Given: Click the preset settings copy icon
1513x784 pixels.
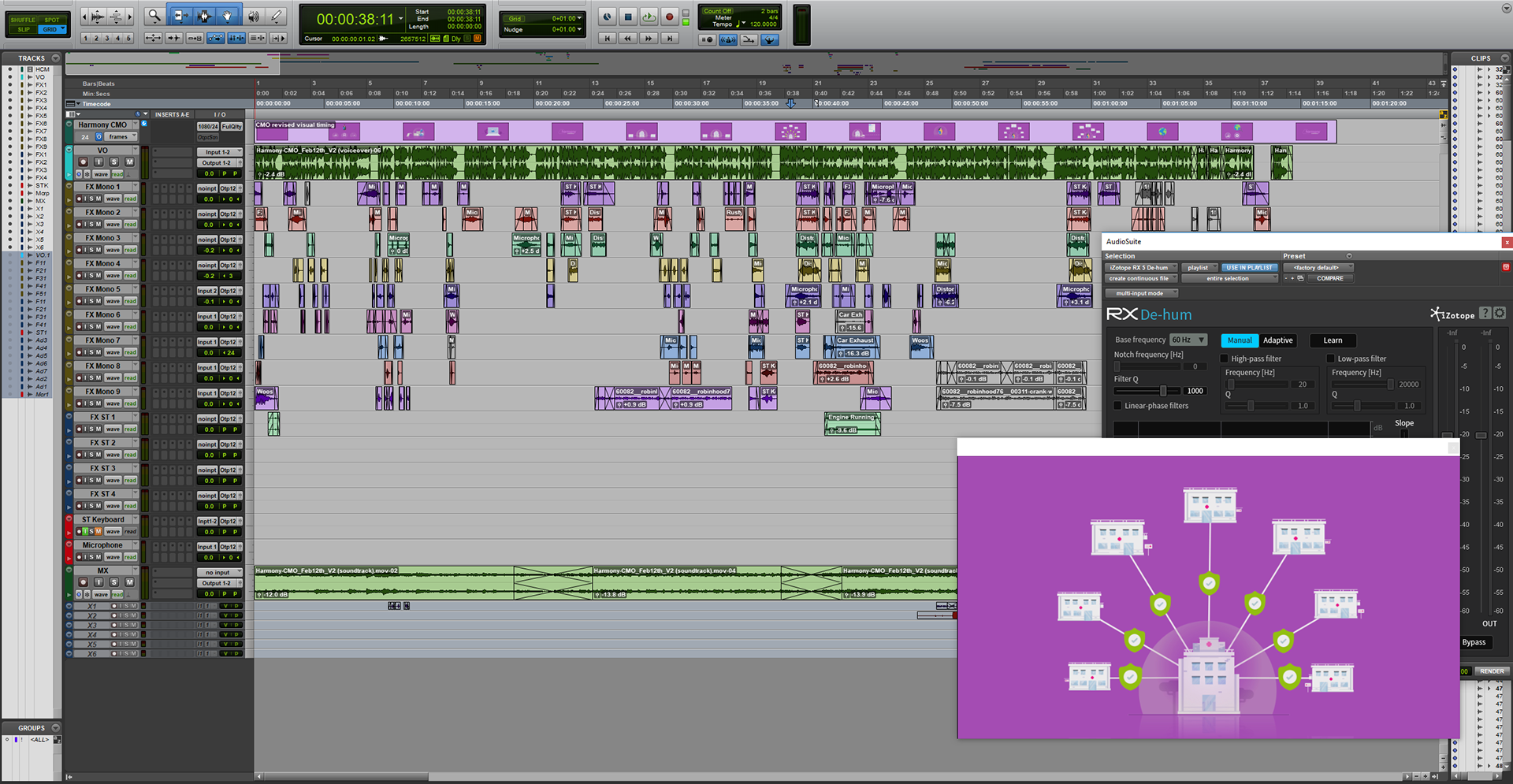Looking at the screenshot, I should coord(1300,278).
